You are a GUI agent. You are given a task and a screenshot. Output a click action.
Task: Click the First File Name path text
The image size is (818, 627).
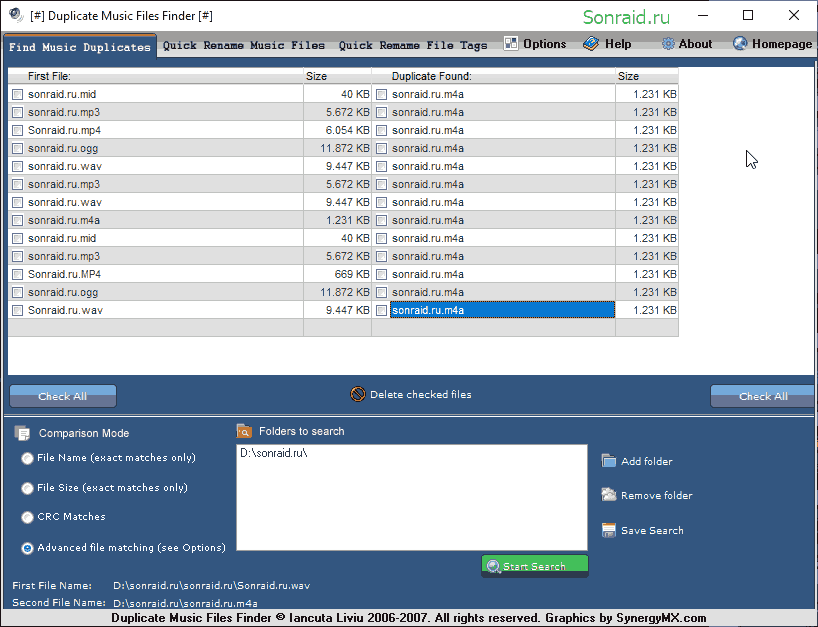212,585
